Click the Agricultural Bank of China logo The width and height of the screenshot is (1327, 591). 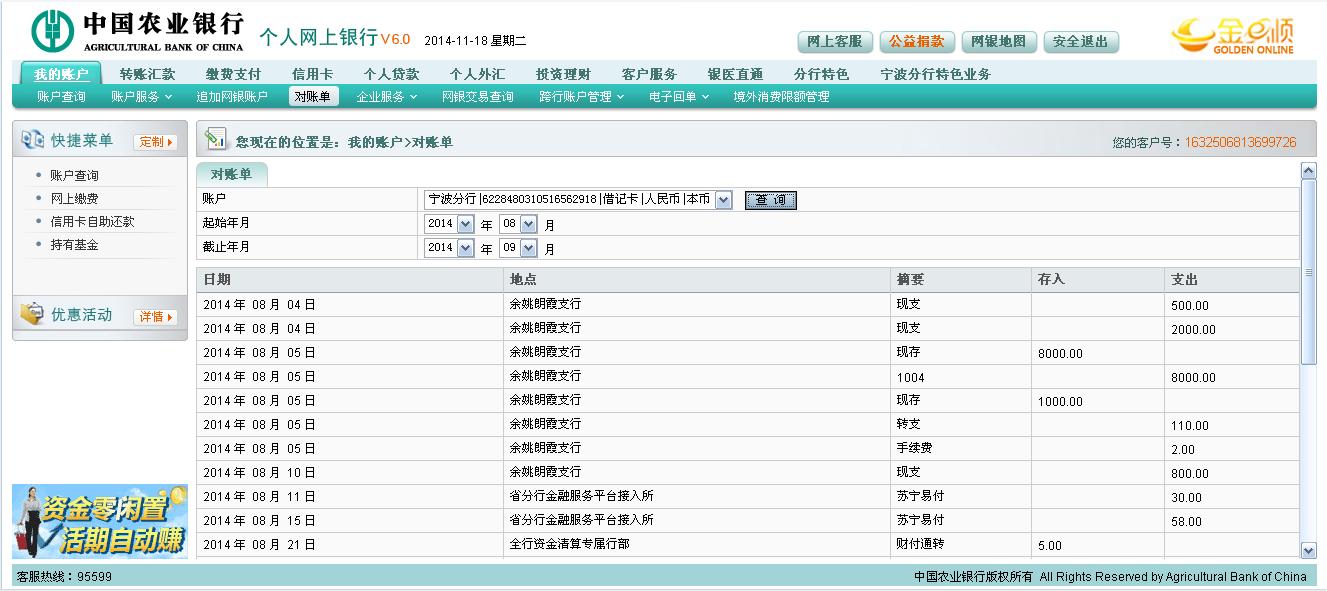point(137,31)
